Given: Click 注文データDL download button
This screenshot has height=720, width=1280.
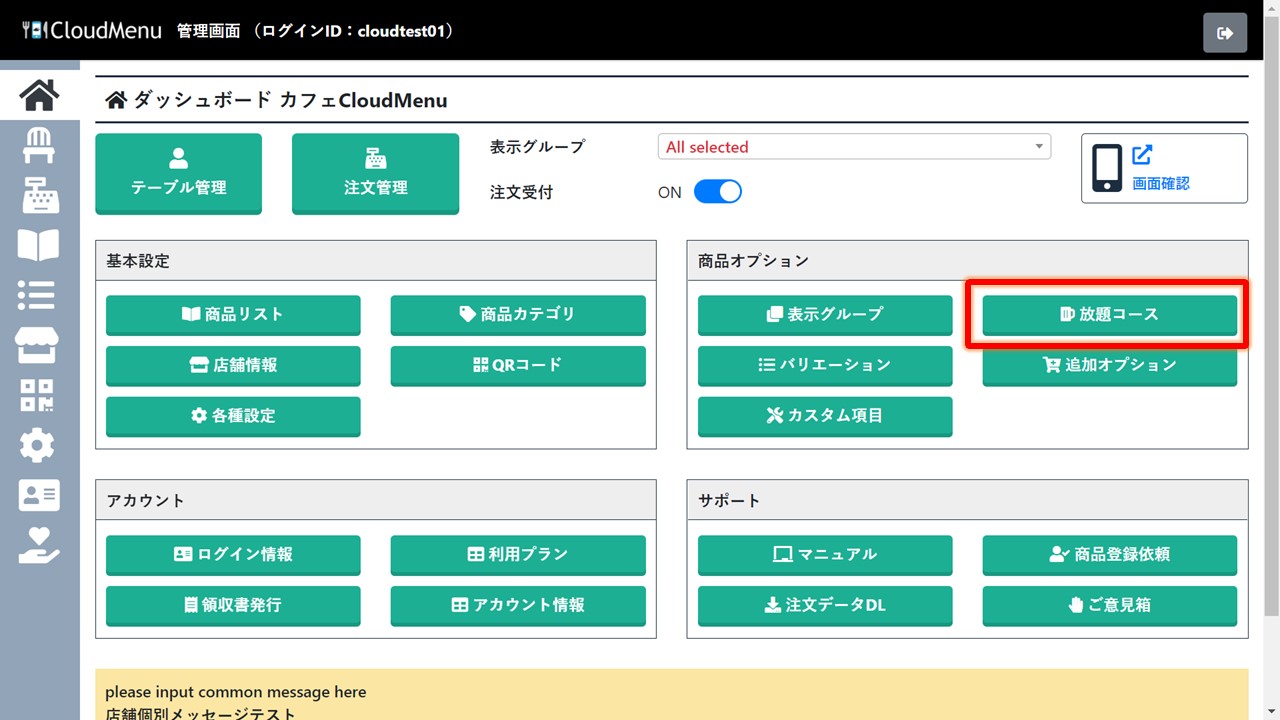Looking at the screenshot, I should 825,605.
